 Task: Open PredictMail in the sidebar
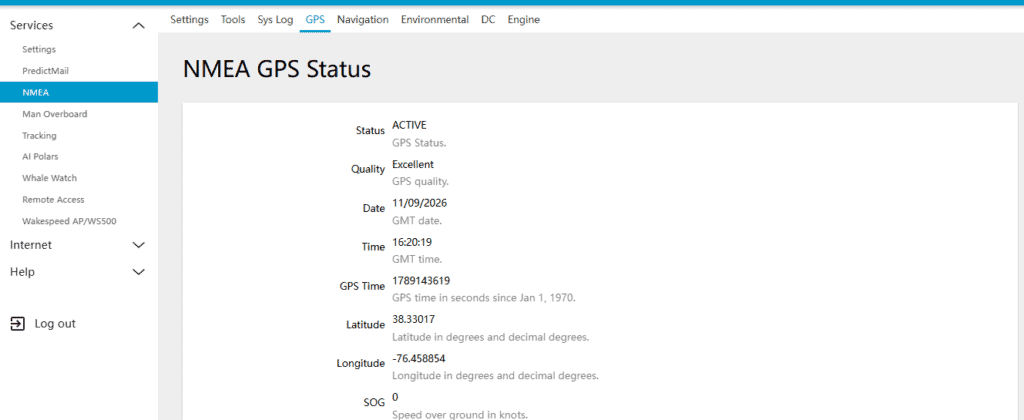45,71
